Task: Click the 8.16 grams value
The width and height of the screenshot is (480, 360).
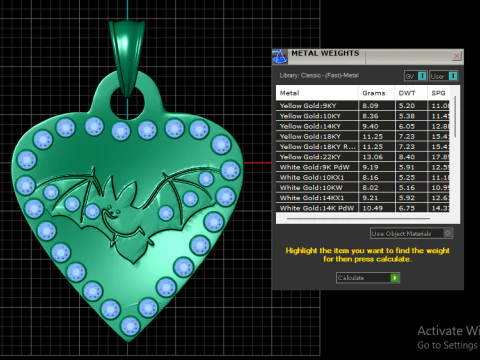Action: (370, 177)
